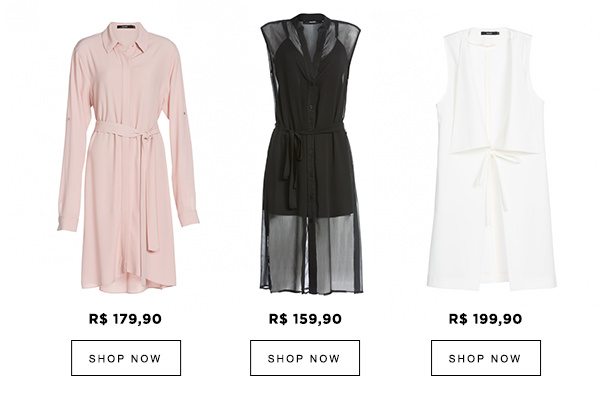Select the R$ 159,90 price text

pos(305,319)
